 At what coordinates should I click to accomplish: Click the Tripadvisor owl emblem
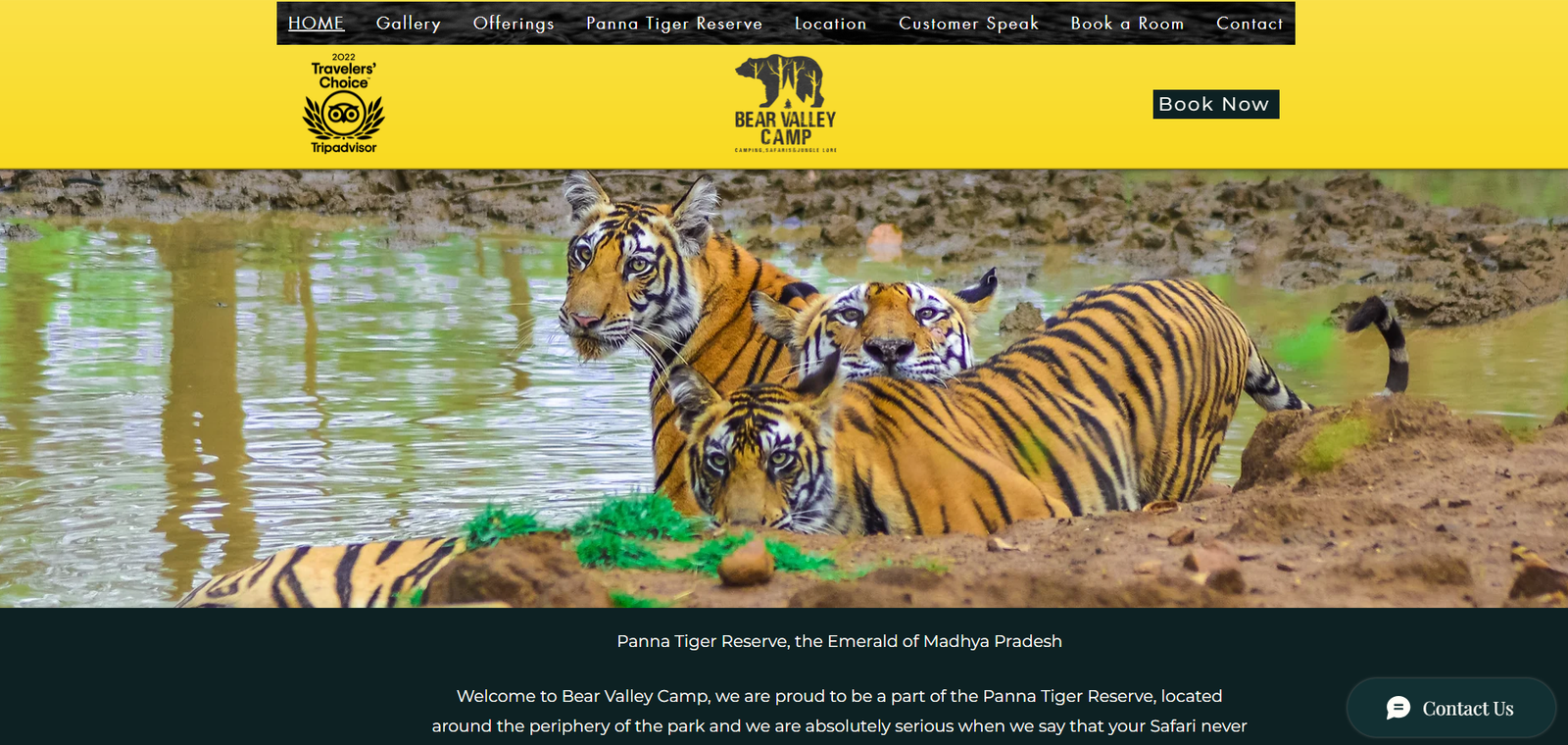[x=344, y=115]
